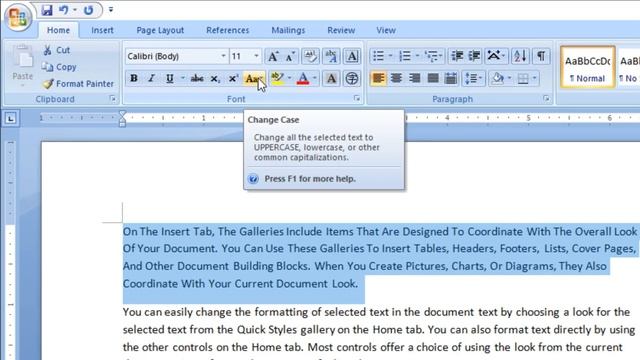Open the Calibri font name dropdown
The width and height of the screenshot is (640, 360).
click(x=223, y=56)
